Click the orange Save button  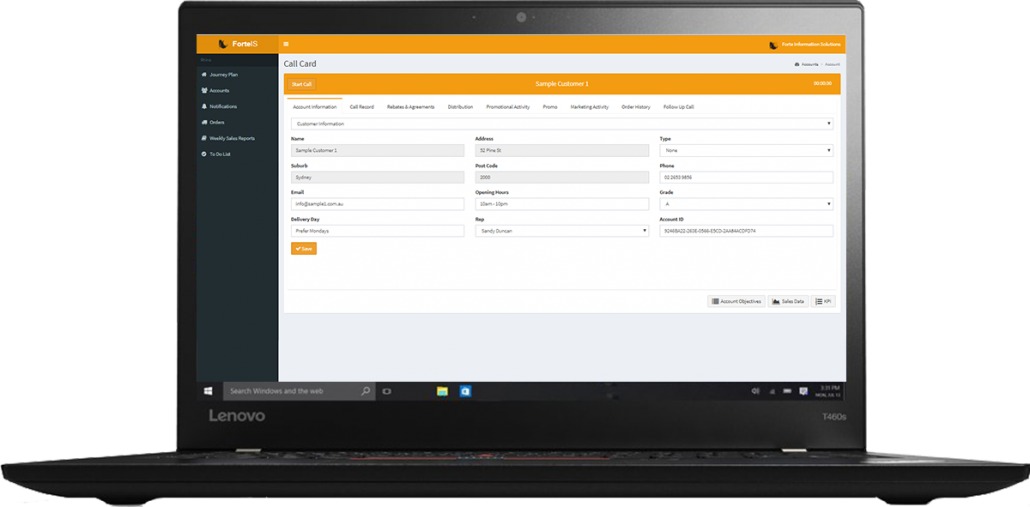[304, 248]
